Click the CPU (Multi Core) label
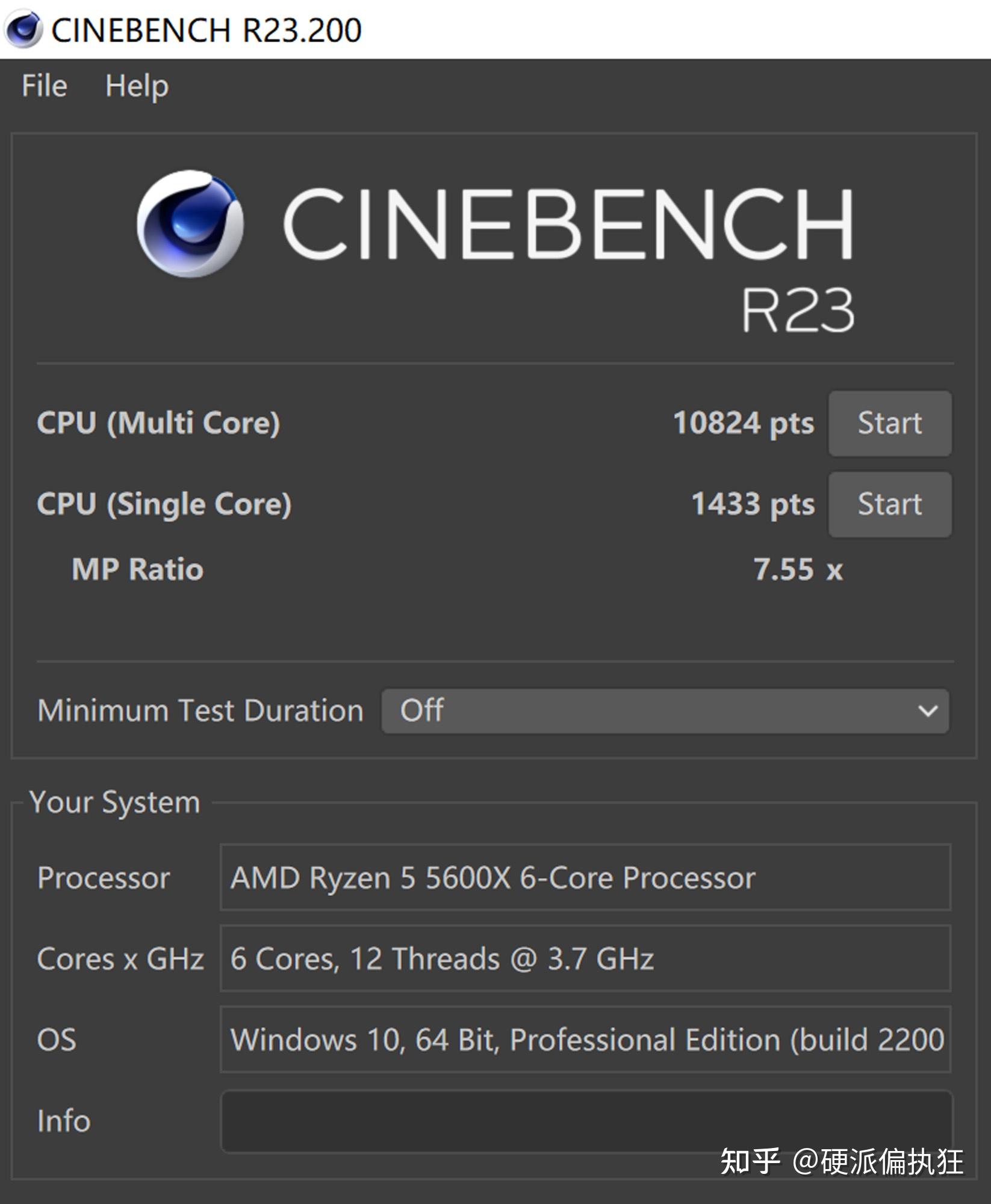991x1204 pixels. [x=158, y=423]
